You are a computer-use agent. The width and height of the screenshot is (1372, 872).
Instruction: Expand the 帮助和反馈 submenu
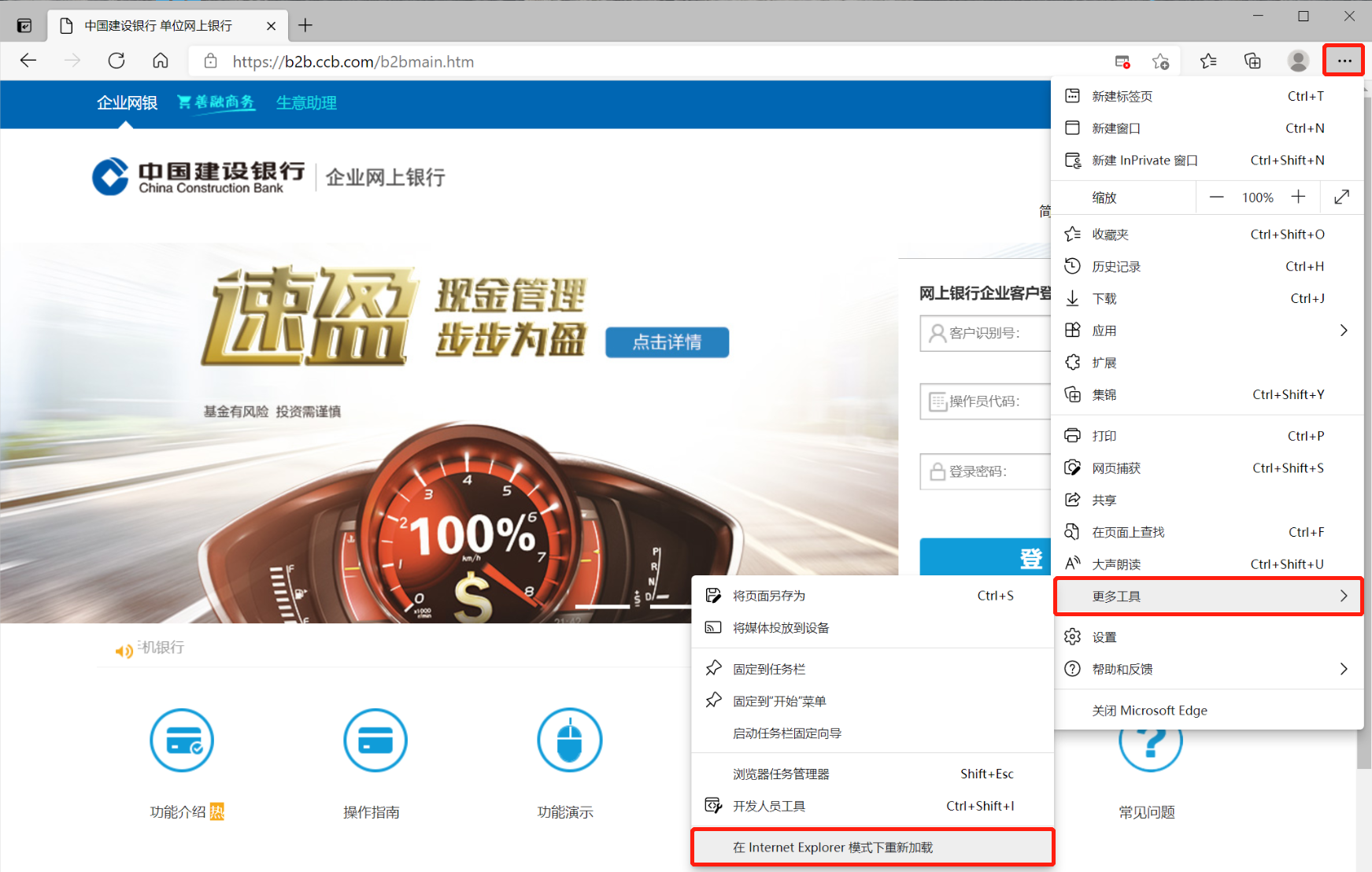(1207, 669)
